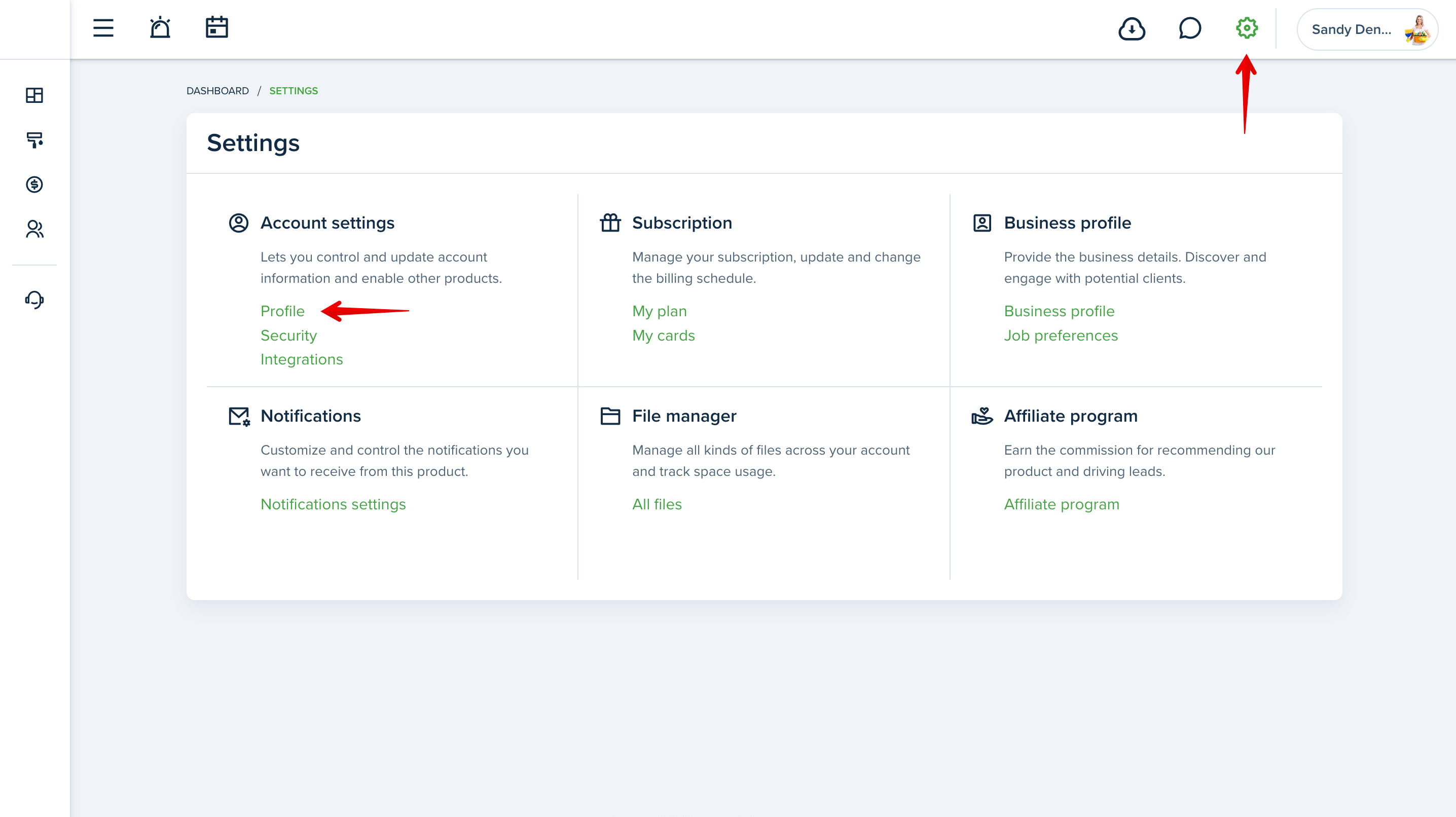This screenshot has width=1456, height=817.
Task: Open the Profile link
Action: point(282,311)
